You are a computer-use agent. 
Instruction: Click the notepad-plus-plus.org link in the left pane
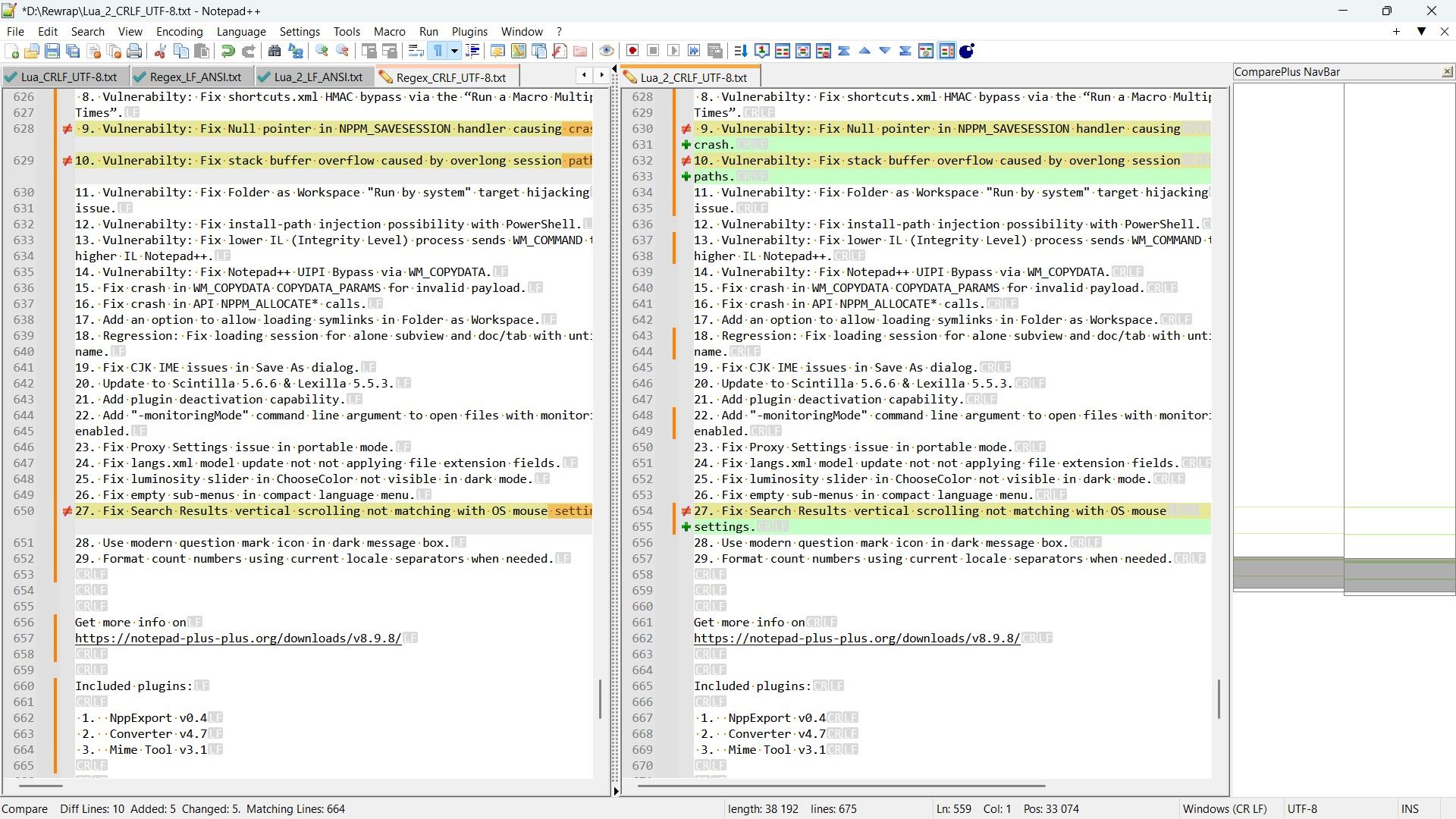tap(238, 638)
